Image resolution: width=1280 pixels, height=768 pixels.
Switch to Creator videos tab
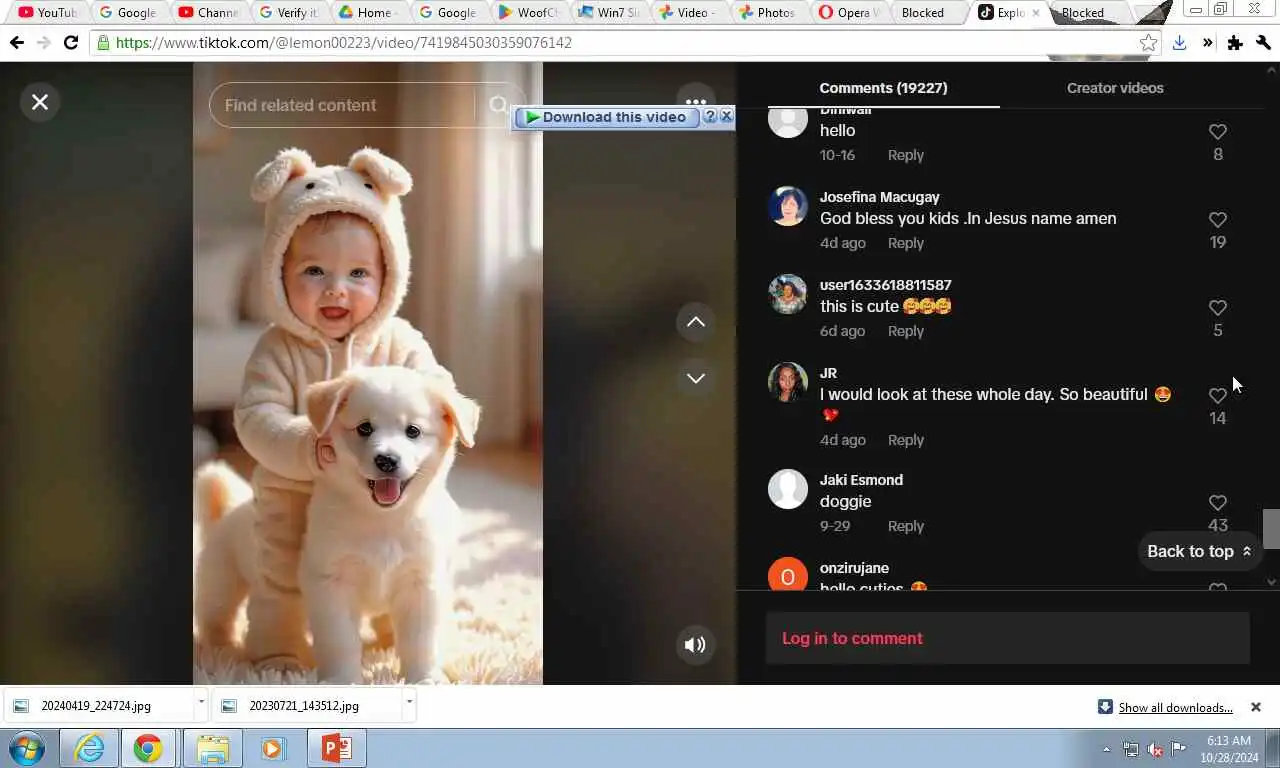click(1115, 88)
